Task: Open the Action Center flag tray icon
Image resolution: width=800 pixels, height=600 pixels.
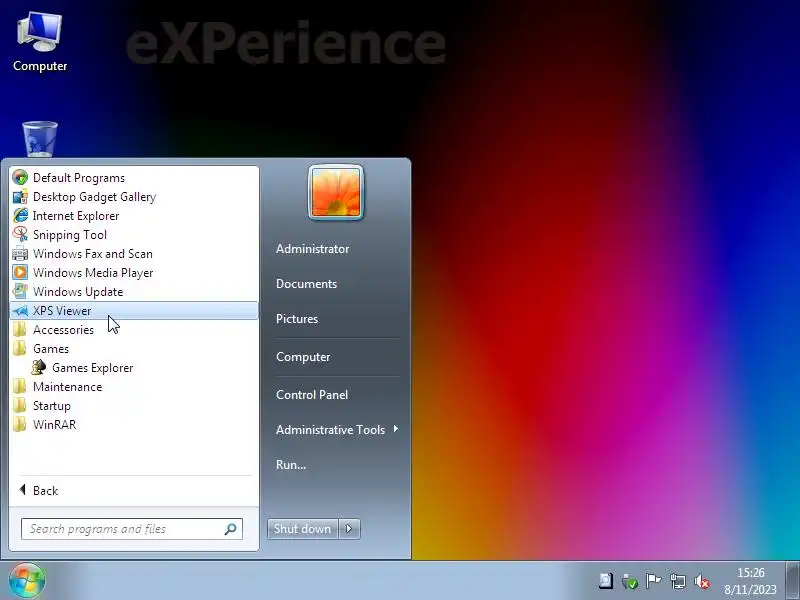Action: [653, 581]
